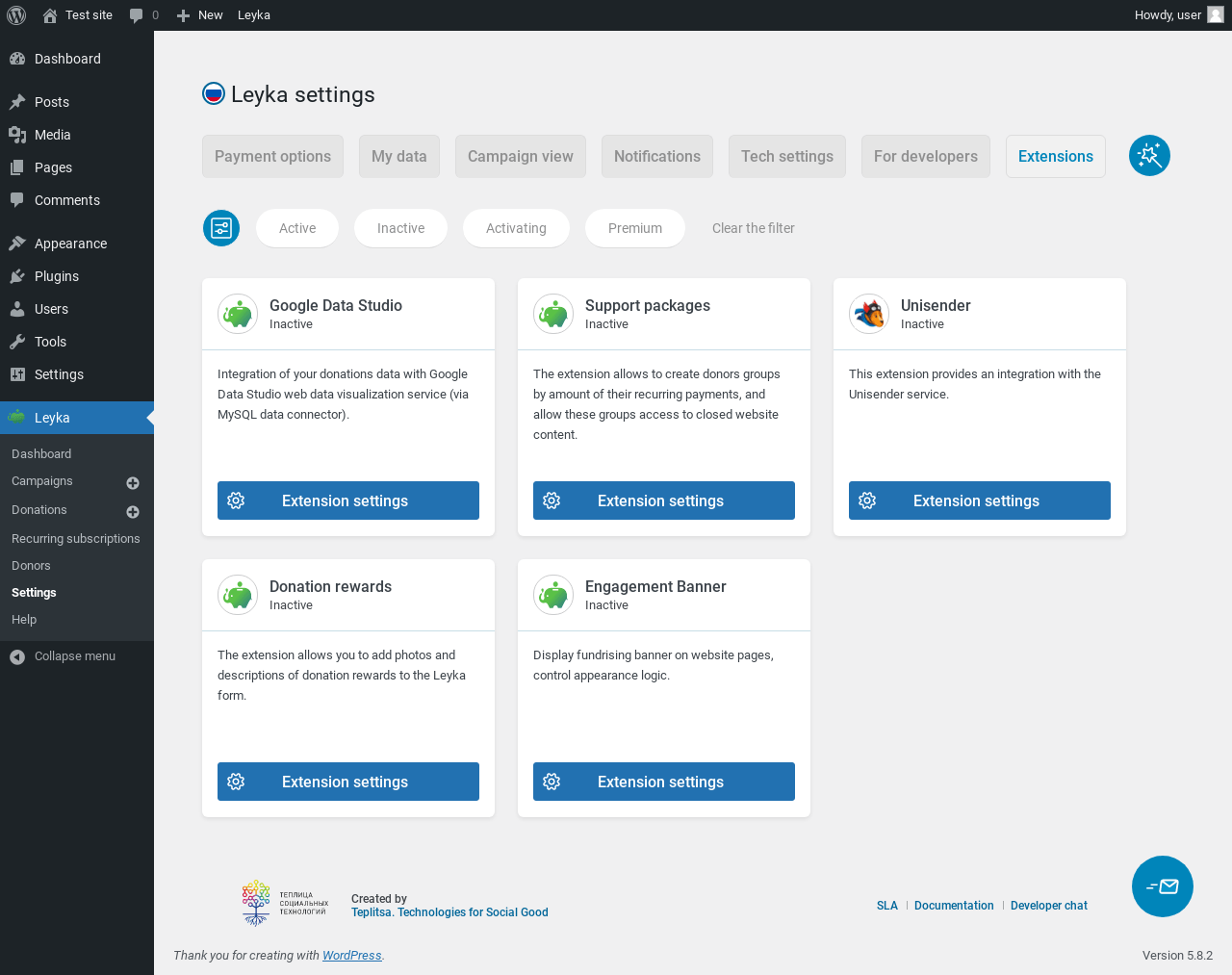Filter extensions by Inactive status
This screenshot has height=975, width=1232.
point(400,228)
